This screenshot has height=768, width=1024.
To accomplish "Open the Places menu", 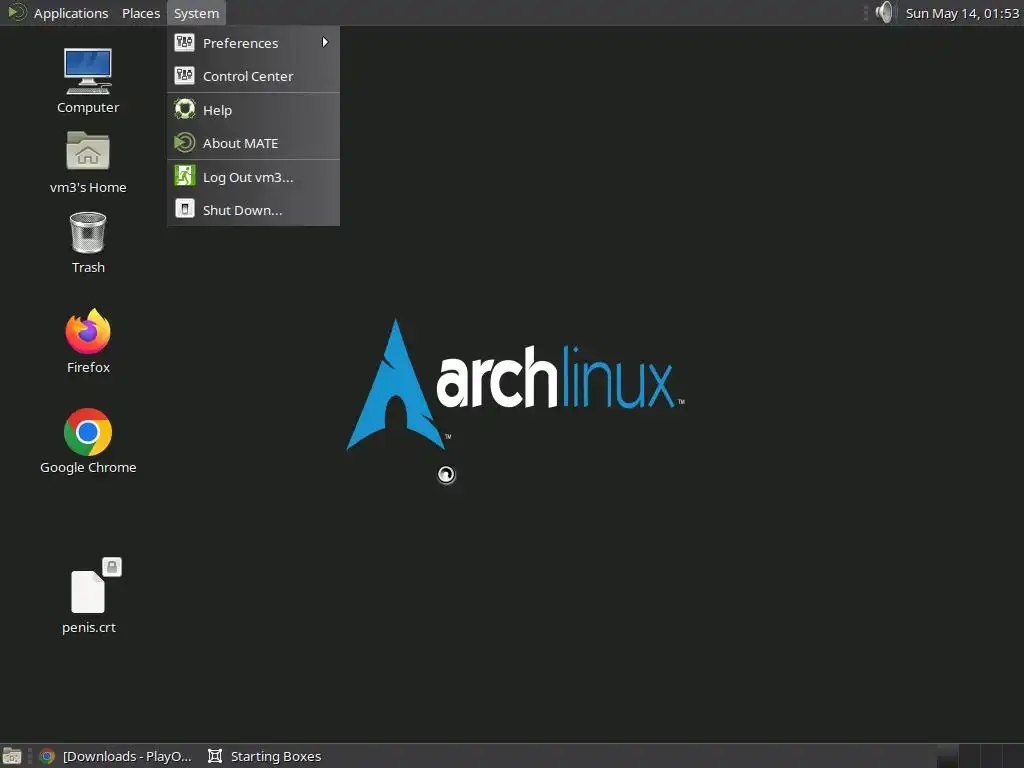I will tap(140, 13).
